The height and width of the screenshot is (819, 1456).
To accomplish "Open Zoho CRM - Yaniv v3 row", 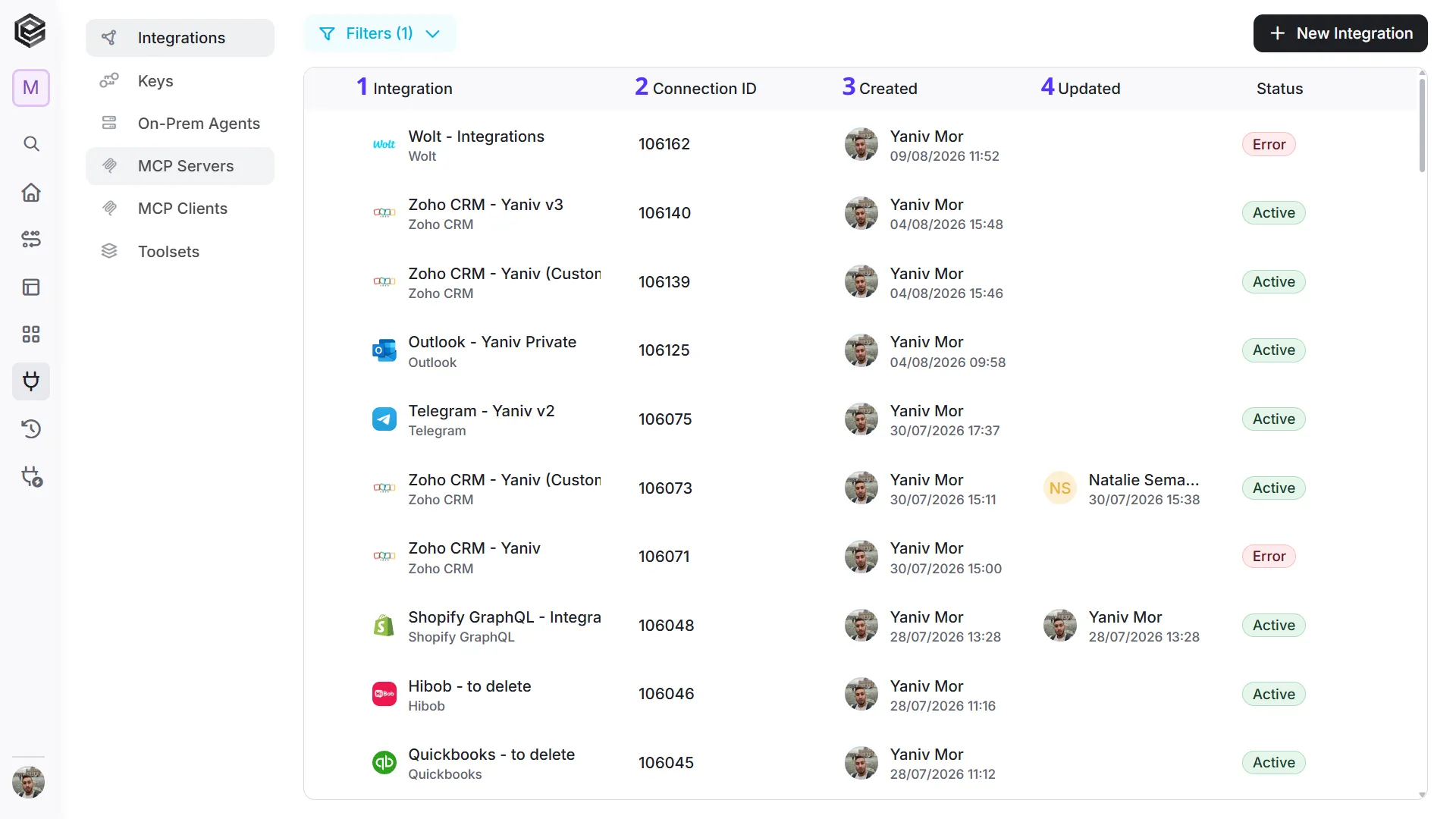I will click(x=860, y=213).
